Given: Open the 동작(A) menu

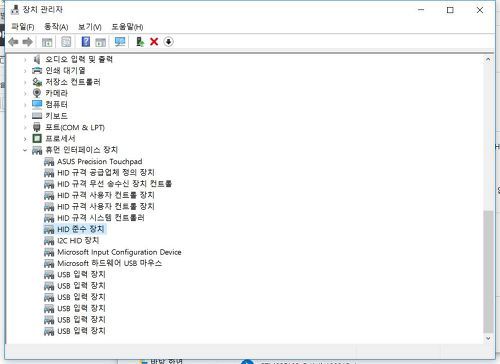Looking at the screenshot, I should (56, 27).
